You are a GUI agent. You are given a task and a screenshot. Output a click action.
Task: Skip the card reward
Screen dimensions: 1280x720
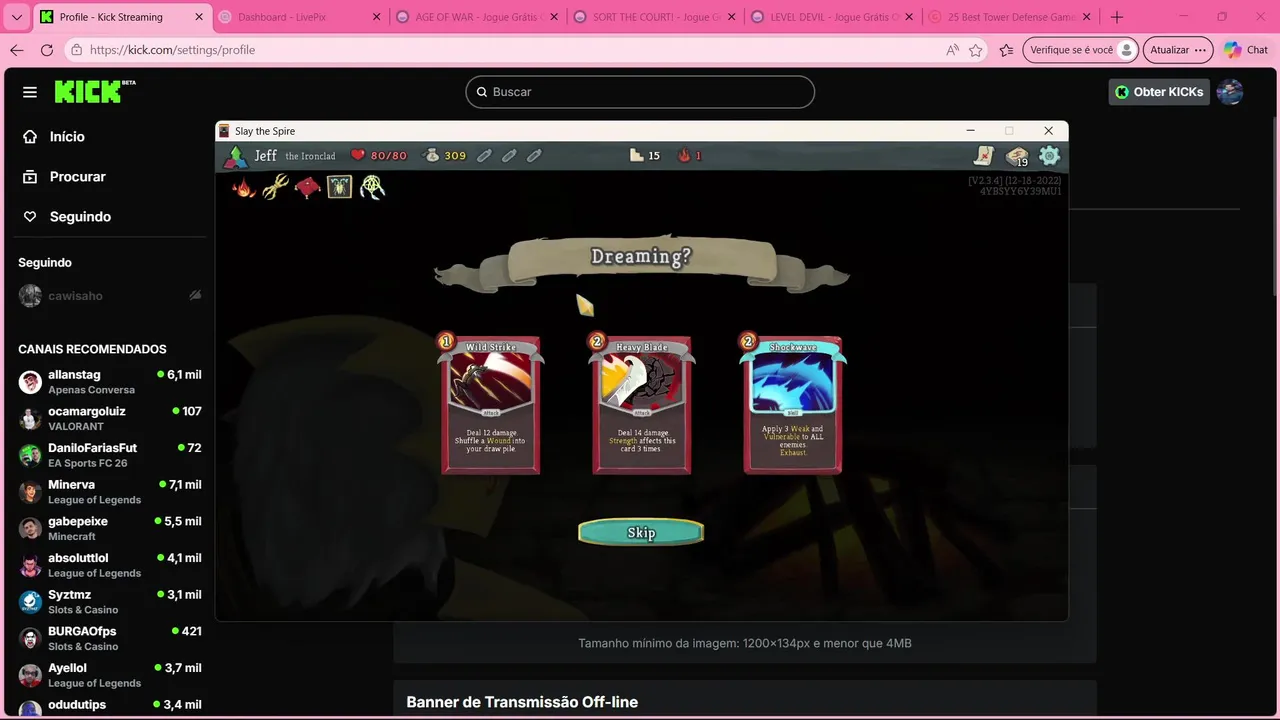pos(641,532)
